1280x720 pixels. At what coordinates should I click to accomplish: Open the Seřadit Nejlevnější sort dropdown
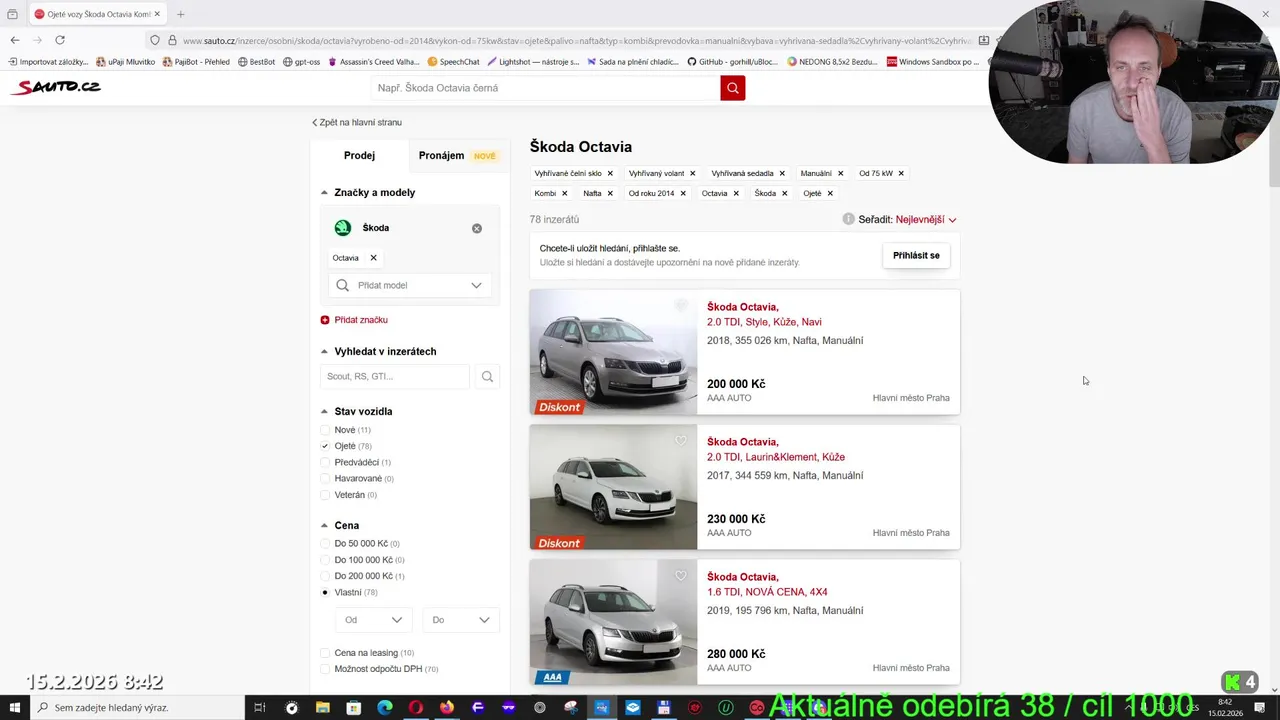click(x=926, y=219)
